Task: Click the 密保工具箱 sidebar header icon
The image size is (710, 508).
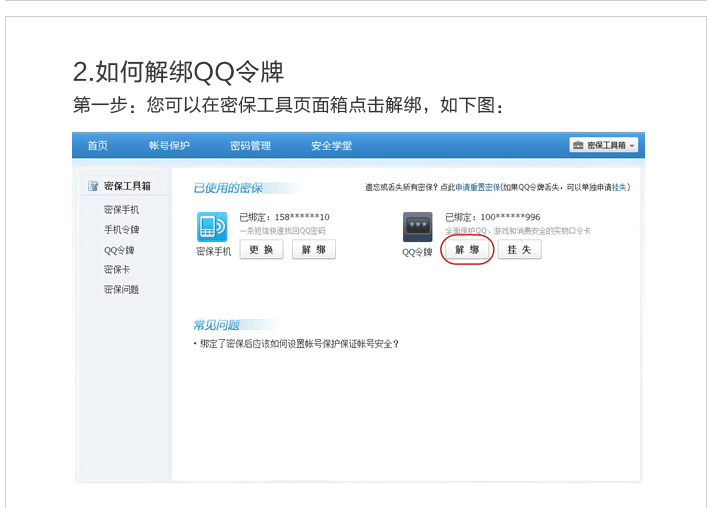Action: click(93, 186)
